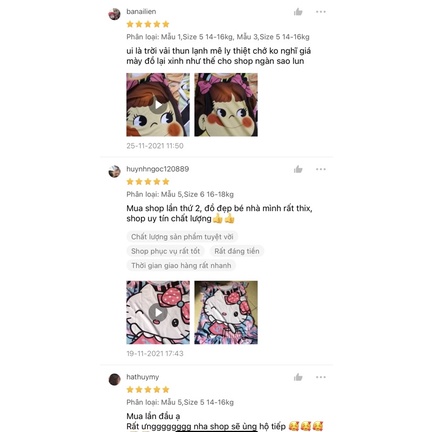View banailien's second review photo
This screenshot has height=432, width=432.
(226, 105)
